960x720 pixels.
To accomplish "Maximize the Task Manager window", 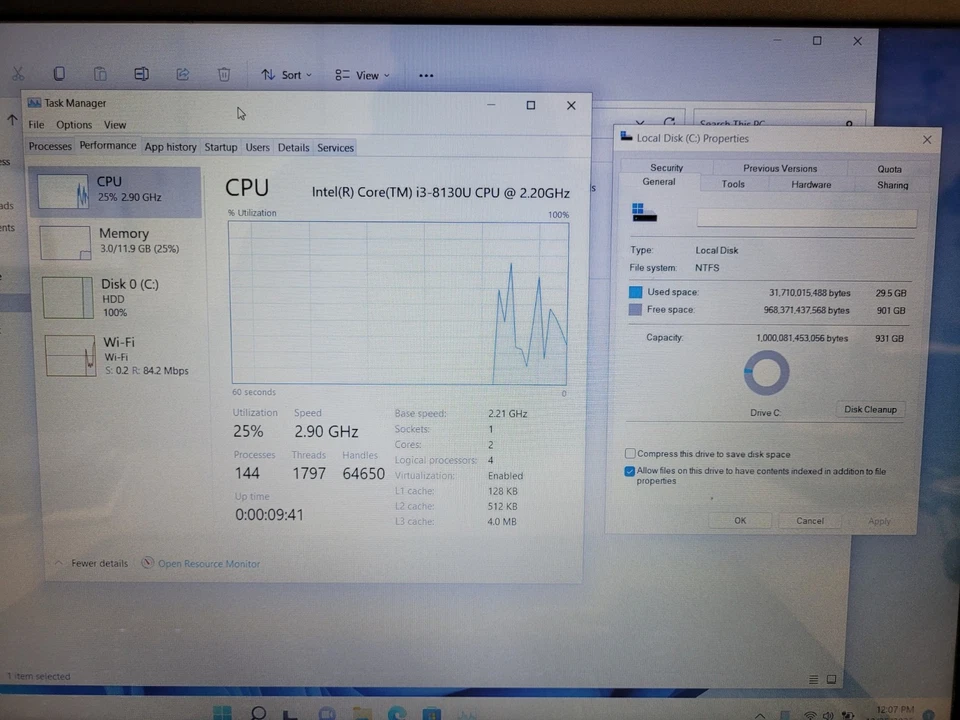I will 531,105.
